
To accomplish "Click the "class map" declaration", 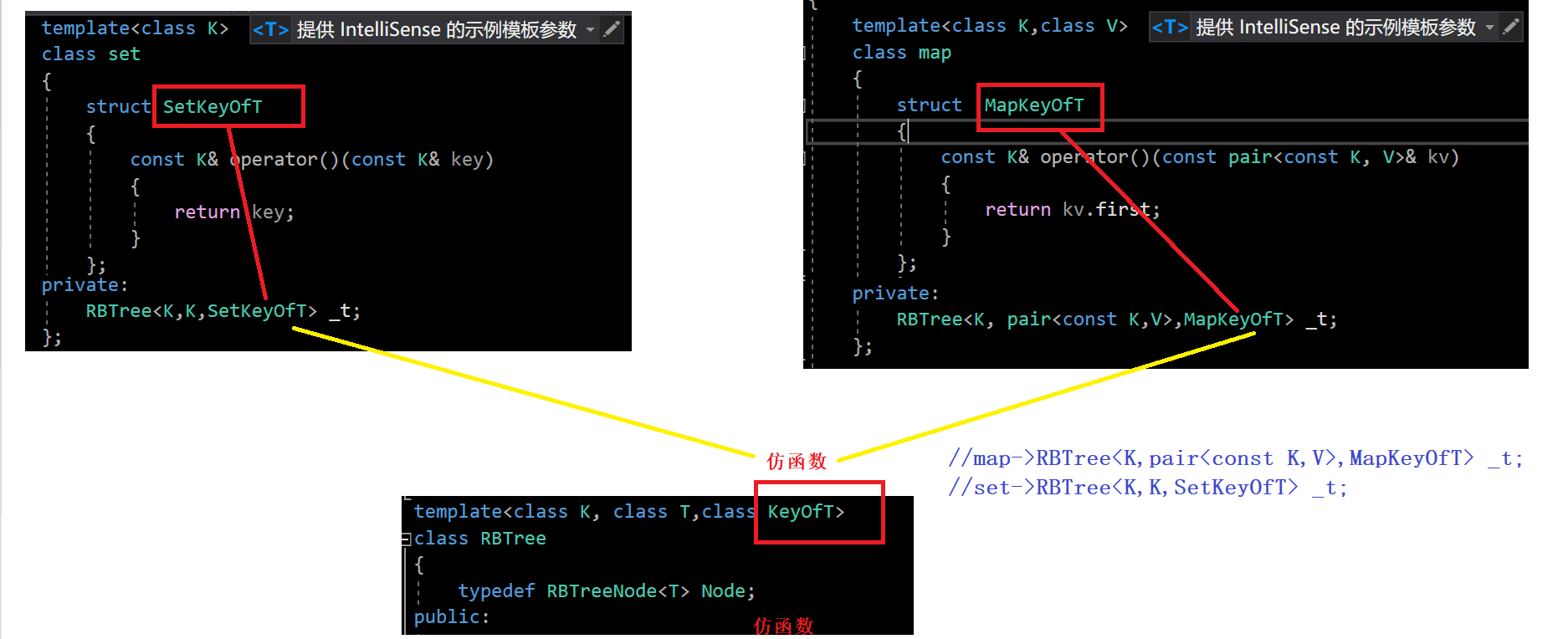I will pyautogui.click(x=902, y=53).
